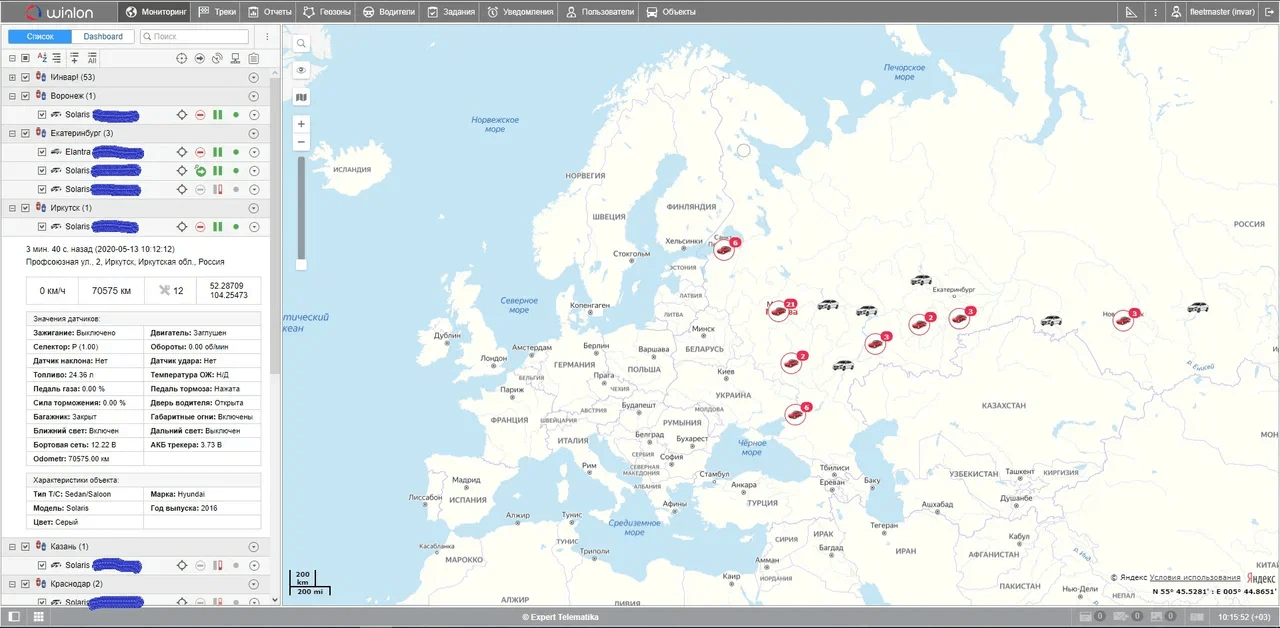Click the map zoom in plus button
The image size is (1280, 628).
302,123
